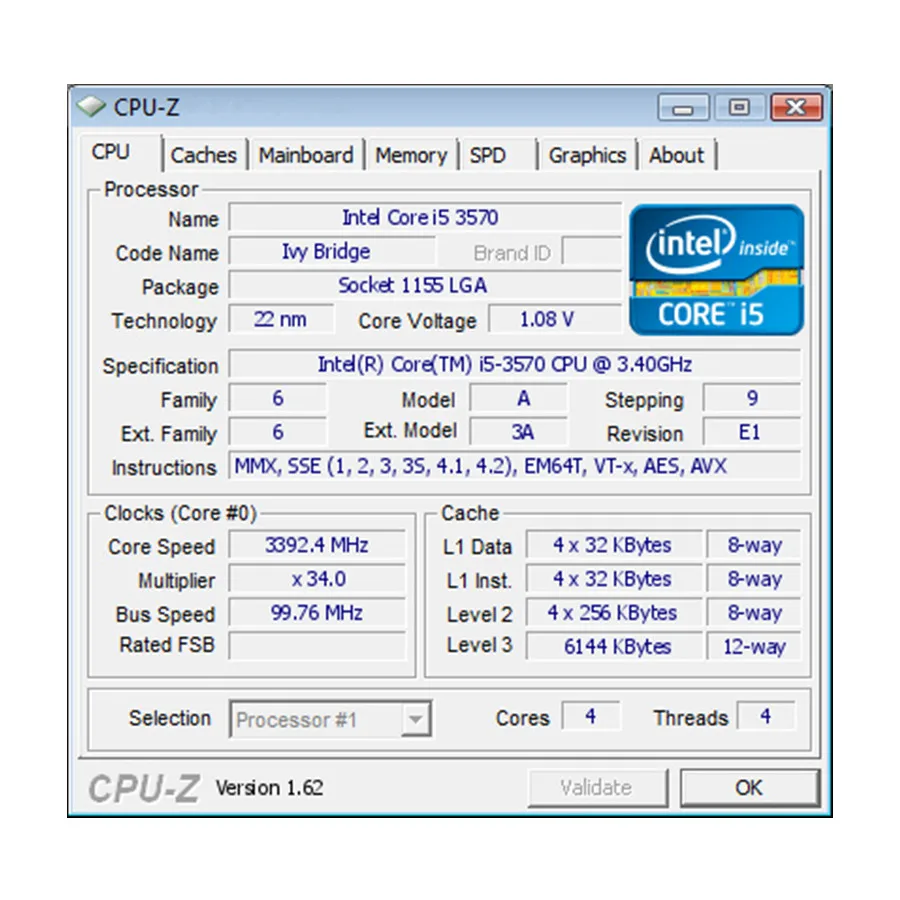Click the Revision value E1
This screenshot has height=900, width=900.
(x=752, y=432)
